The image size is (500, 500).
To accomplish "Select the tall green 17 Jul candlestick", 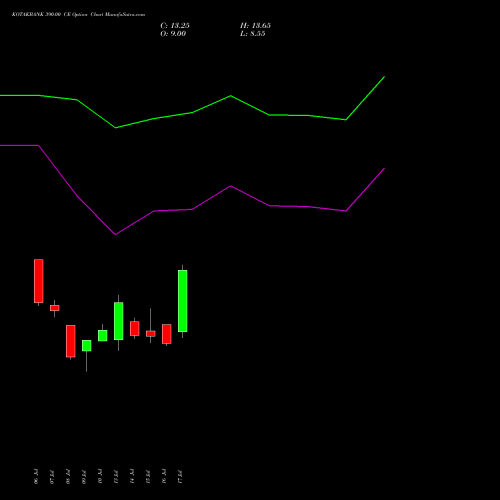I will [183, 301].
